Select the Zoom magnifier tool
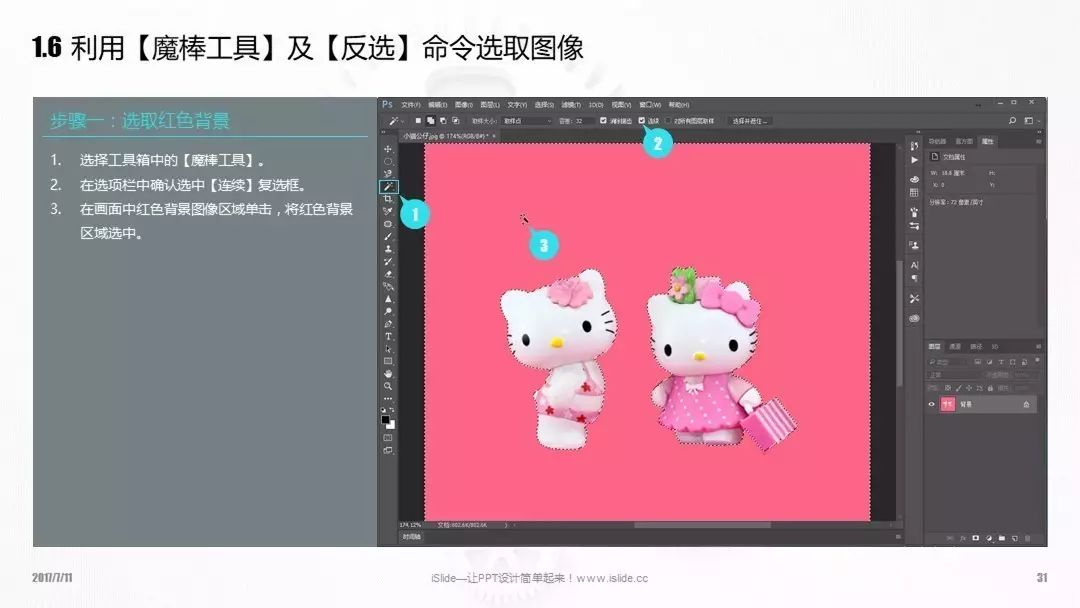 [388, 386]
